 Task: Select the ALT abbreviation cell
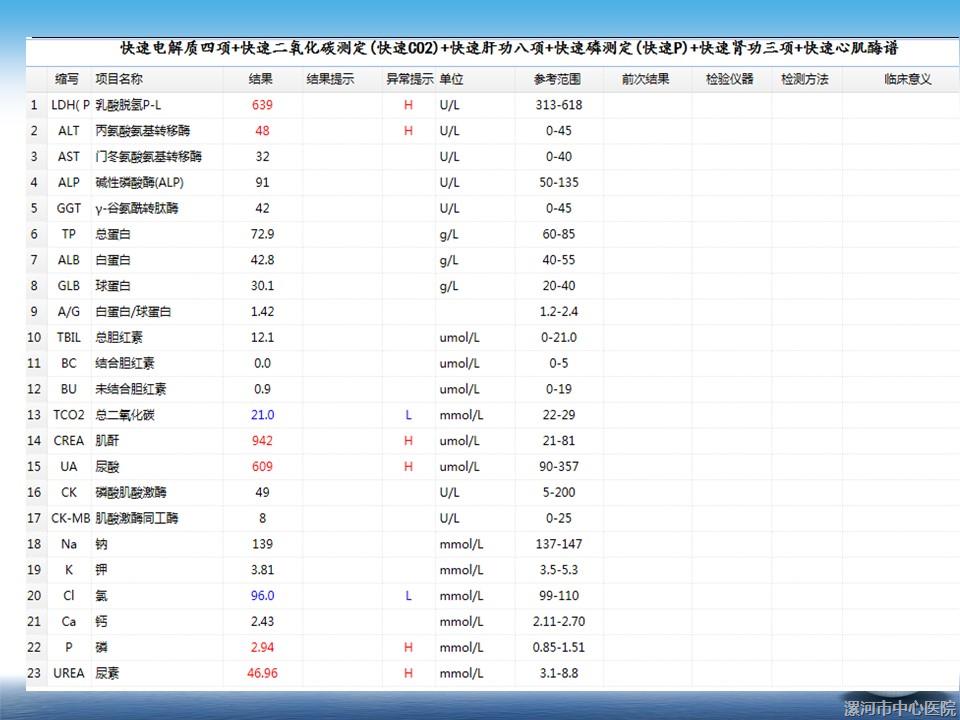[x=68, y=131]
